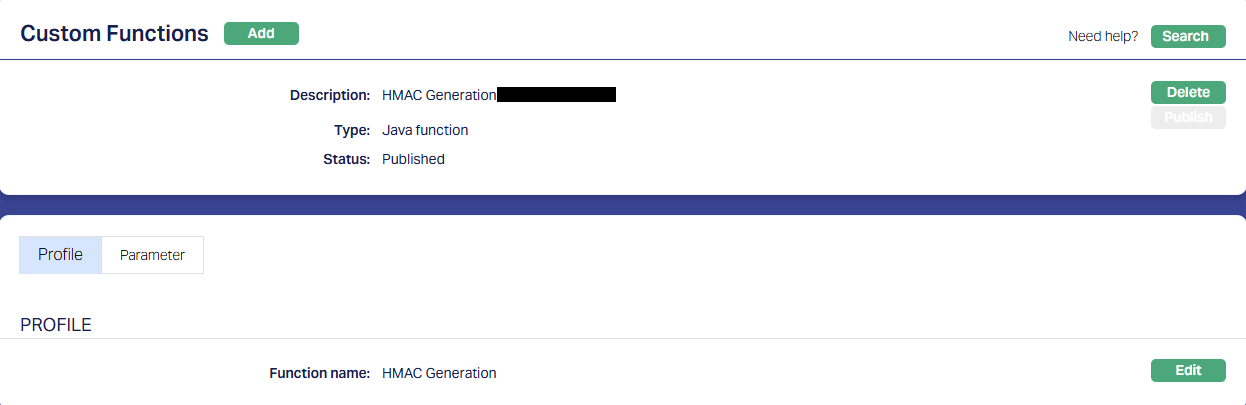This screenshot has height=405, width=1246.
Task: Click the Add button beside Custom Functions
Action: [x=261, y=33]
